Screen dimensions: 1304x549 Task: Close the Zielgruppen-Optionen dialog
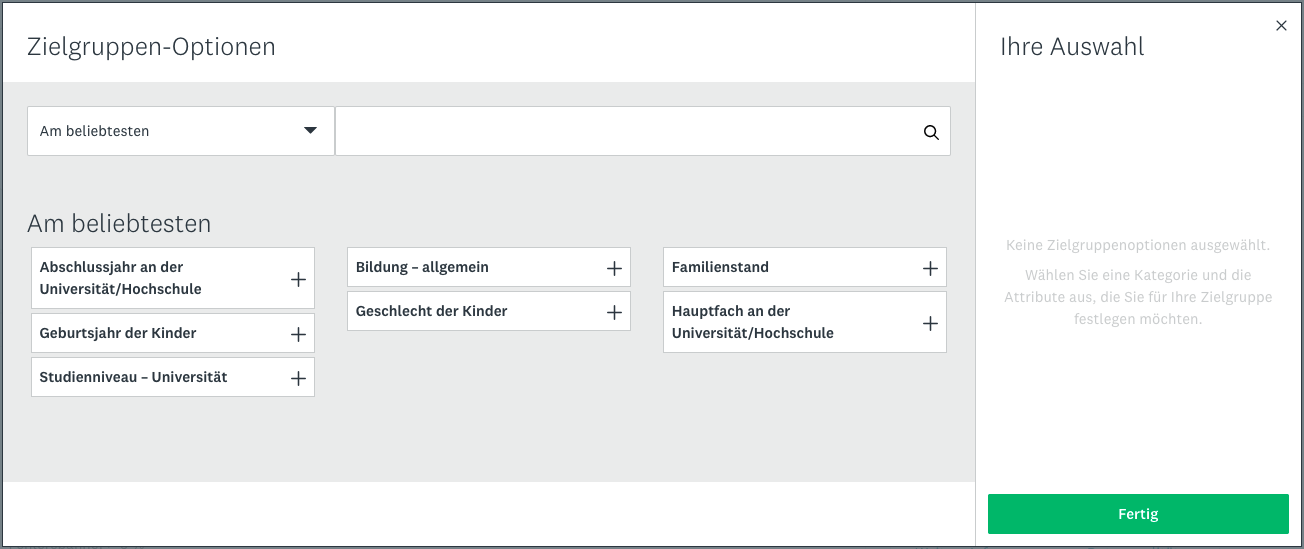tap(1281, 26)
